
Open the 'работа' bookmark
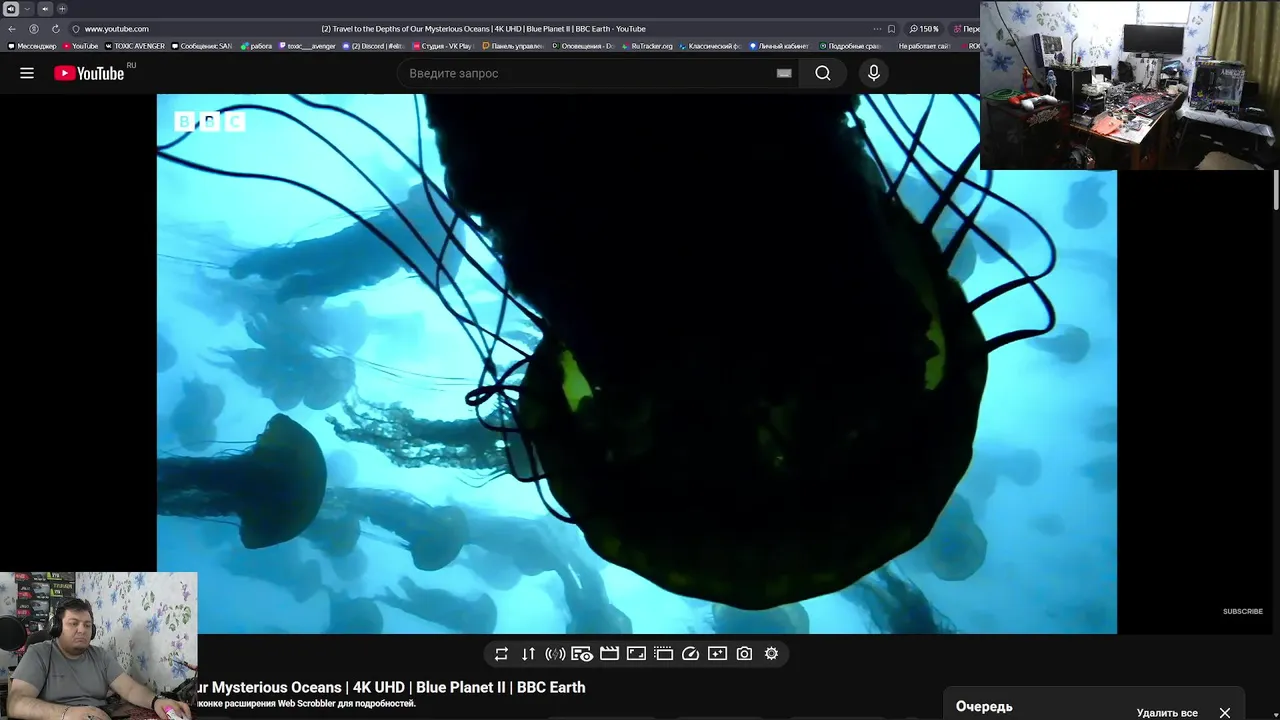click(256, 46)
